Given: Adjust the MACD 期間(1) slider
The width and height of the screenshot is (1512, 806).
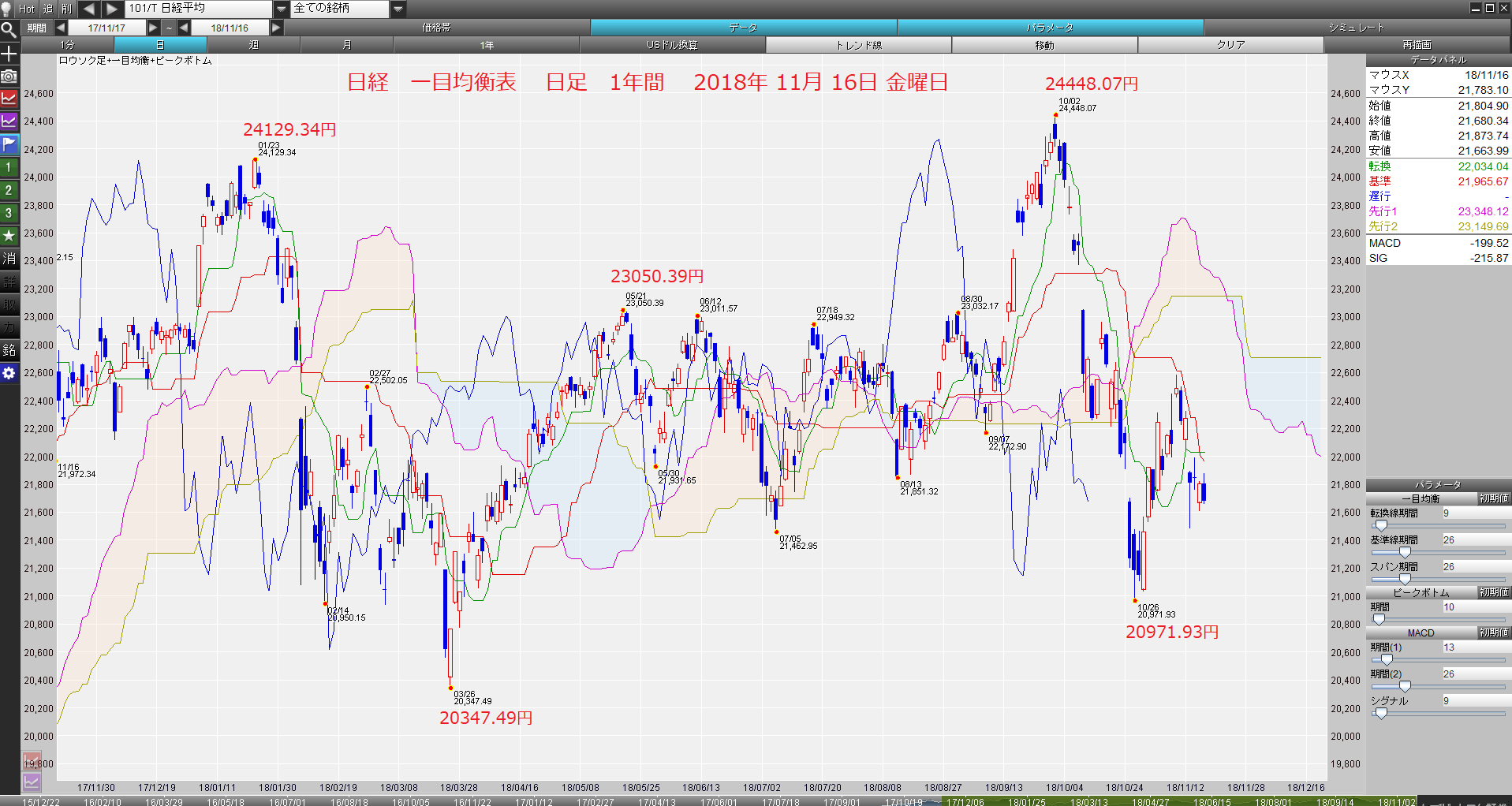Looking at the screenshot, I should (1387, 659).
